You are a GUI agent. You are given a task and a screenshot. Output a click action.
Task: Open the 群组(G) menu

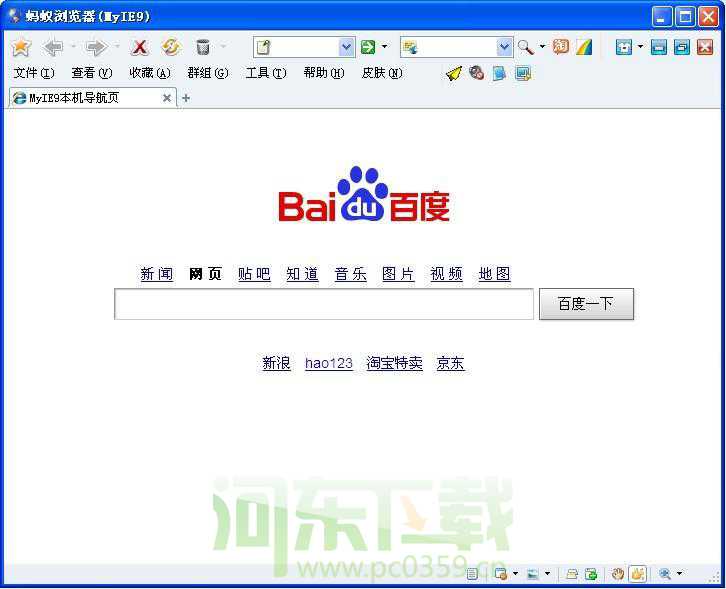(x=208, y=73)
